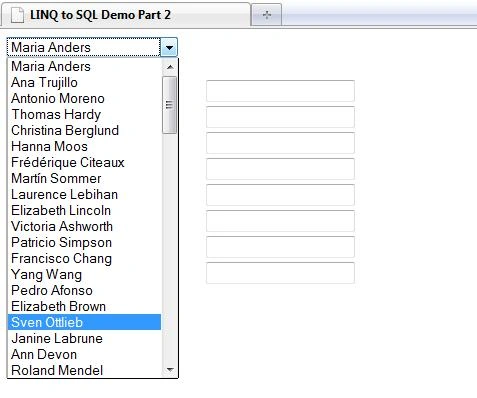Select Laurence Lebihan in the dropdown

coord(84,194)
